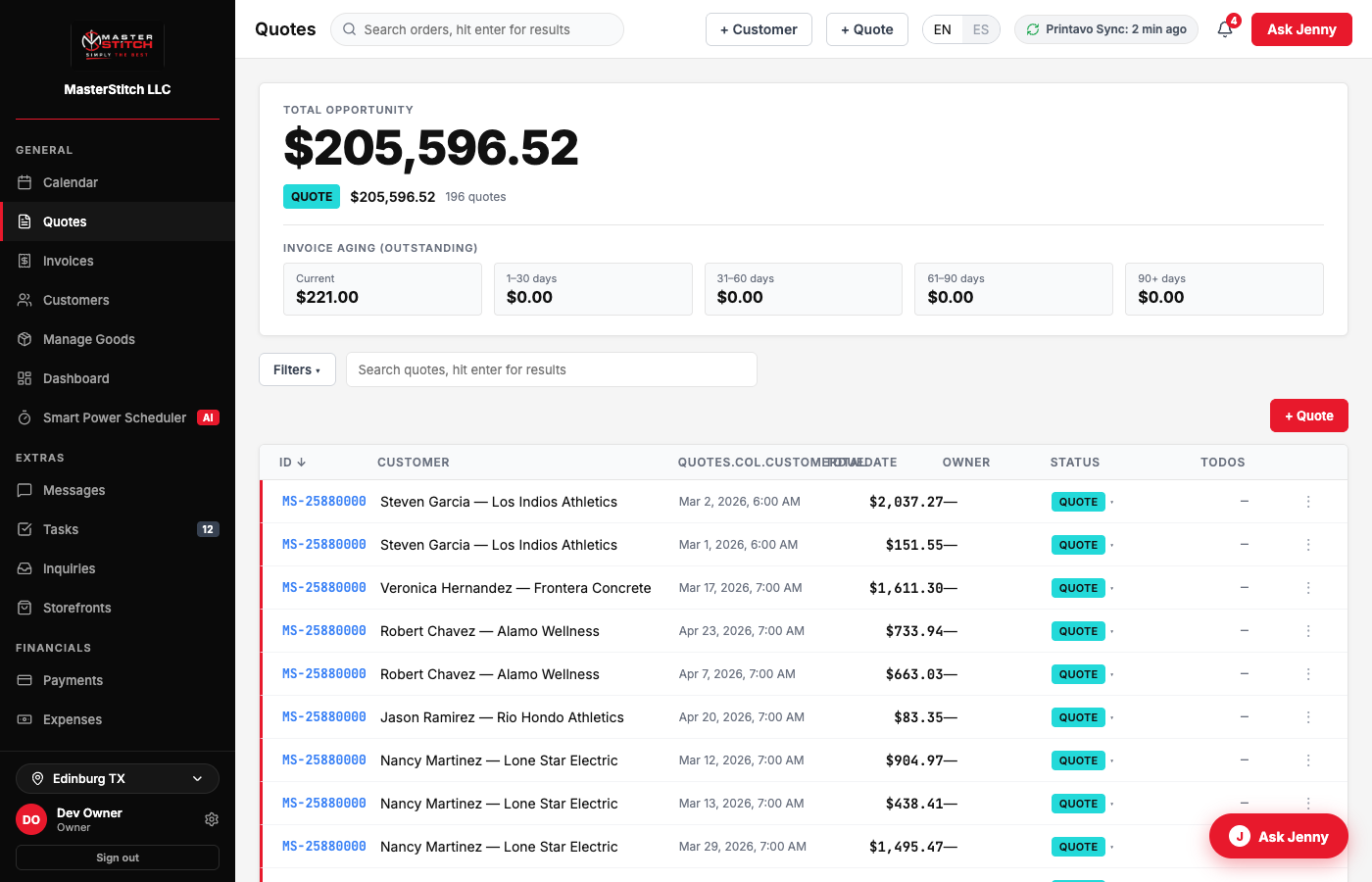Image resolution: width=1372 pixels, height=882 pixels.
Task: Click the search magnifier icon in top bar
Action: coord(350,29)
